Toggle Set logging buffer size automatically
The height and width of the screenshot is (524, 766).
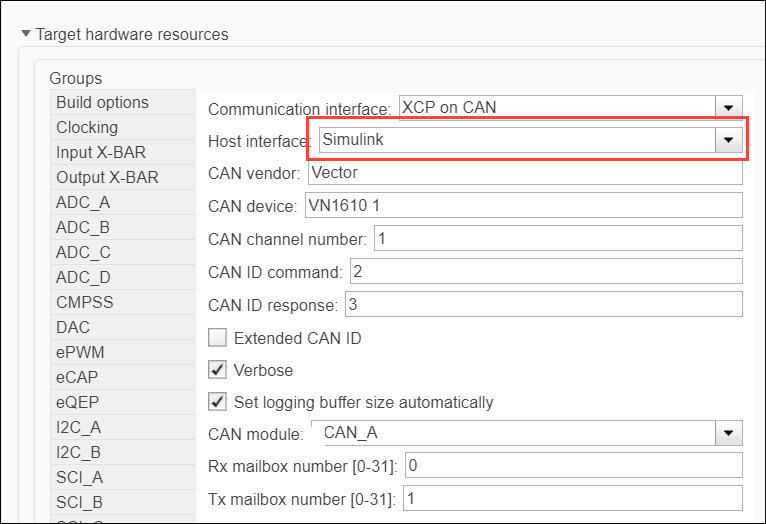[x=217, y=402]
